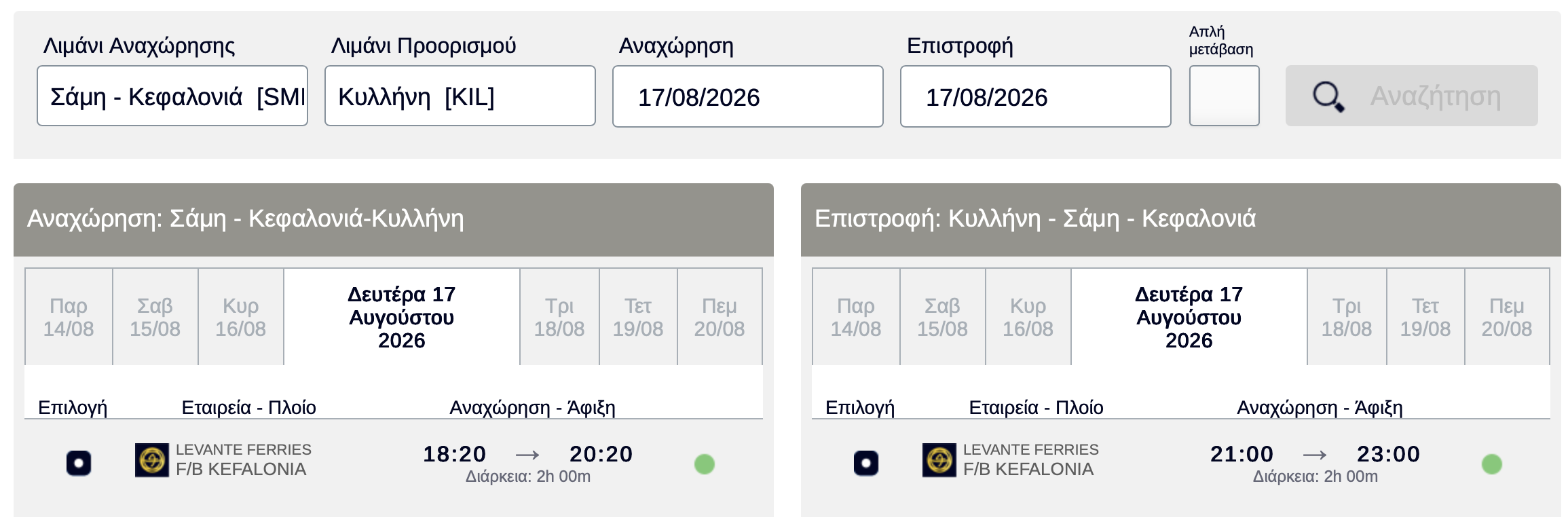
Task: Open the Αναχώρηση date picker field
Action: [x=748, y=96]
